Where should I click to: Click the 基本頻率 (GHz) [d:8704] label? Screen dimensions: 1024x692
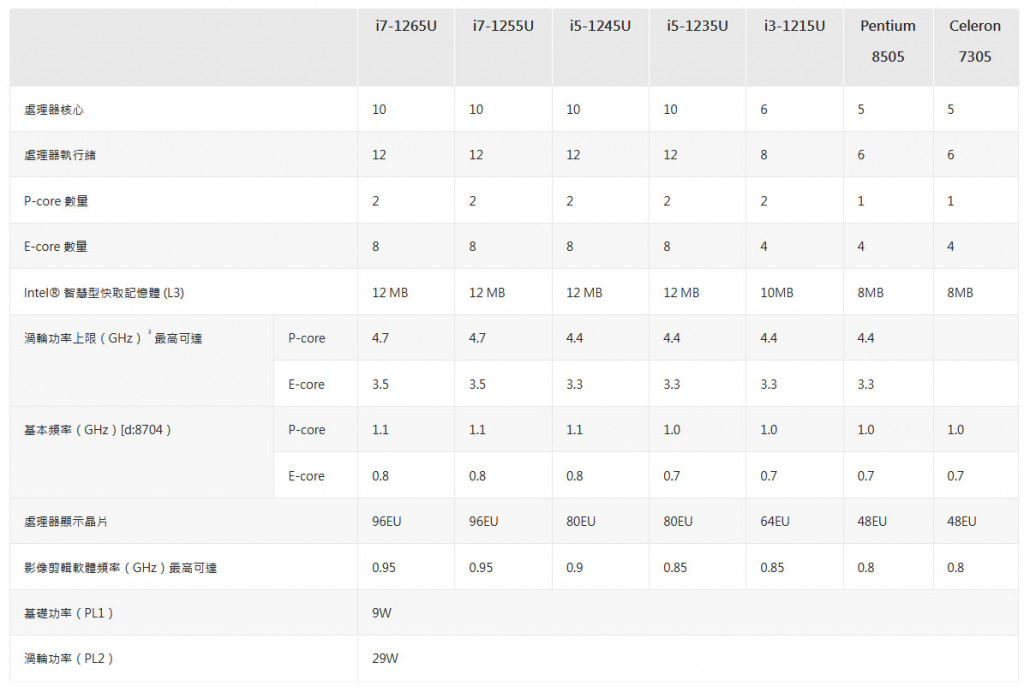pos(97,430)
